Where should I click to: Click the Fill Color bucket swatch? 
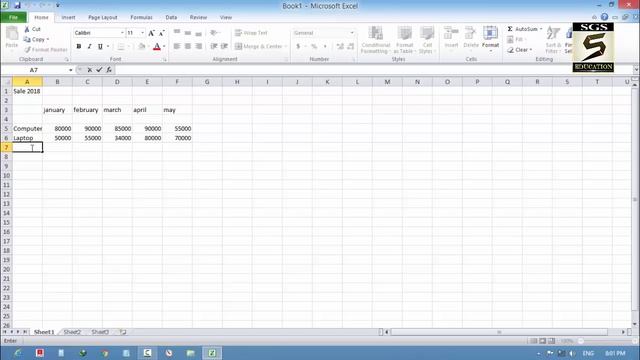[141, 47]
